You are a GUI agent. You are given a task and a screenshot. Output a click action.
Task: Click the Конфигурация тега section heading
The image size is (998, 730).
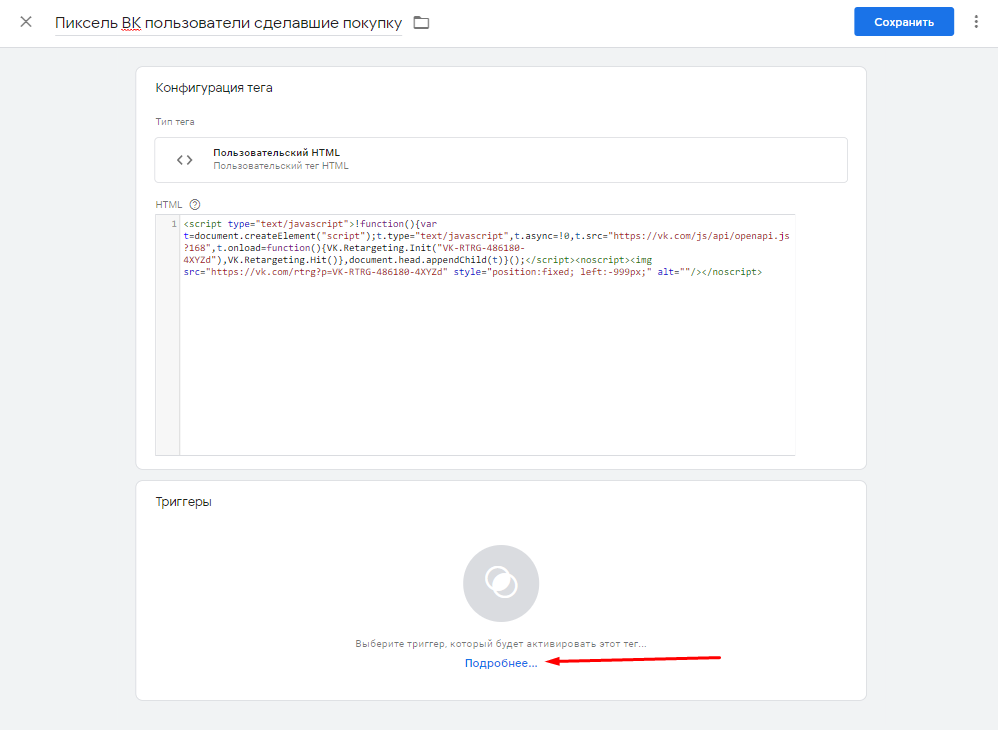(214, 88)
